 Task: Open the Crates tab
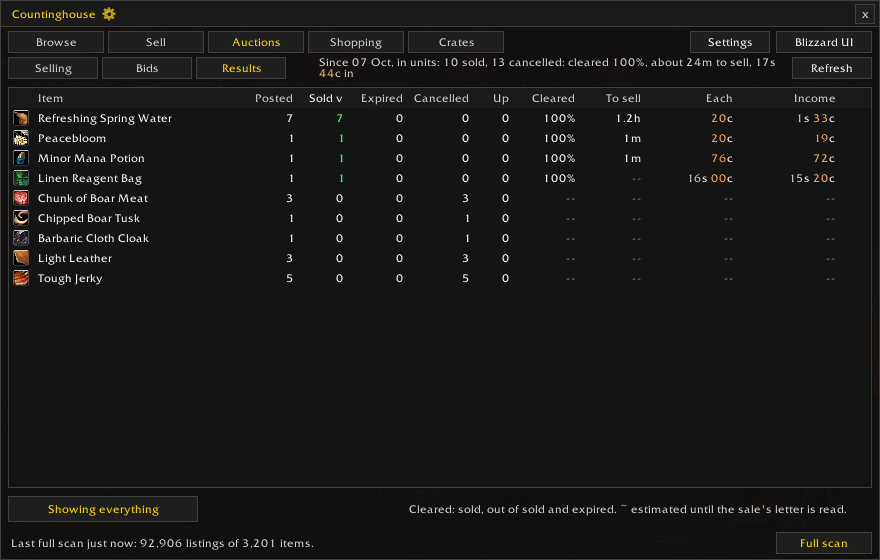tap(456, 42)
